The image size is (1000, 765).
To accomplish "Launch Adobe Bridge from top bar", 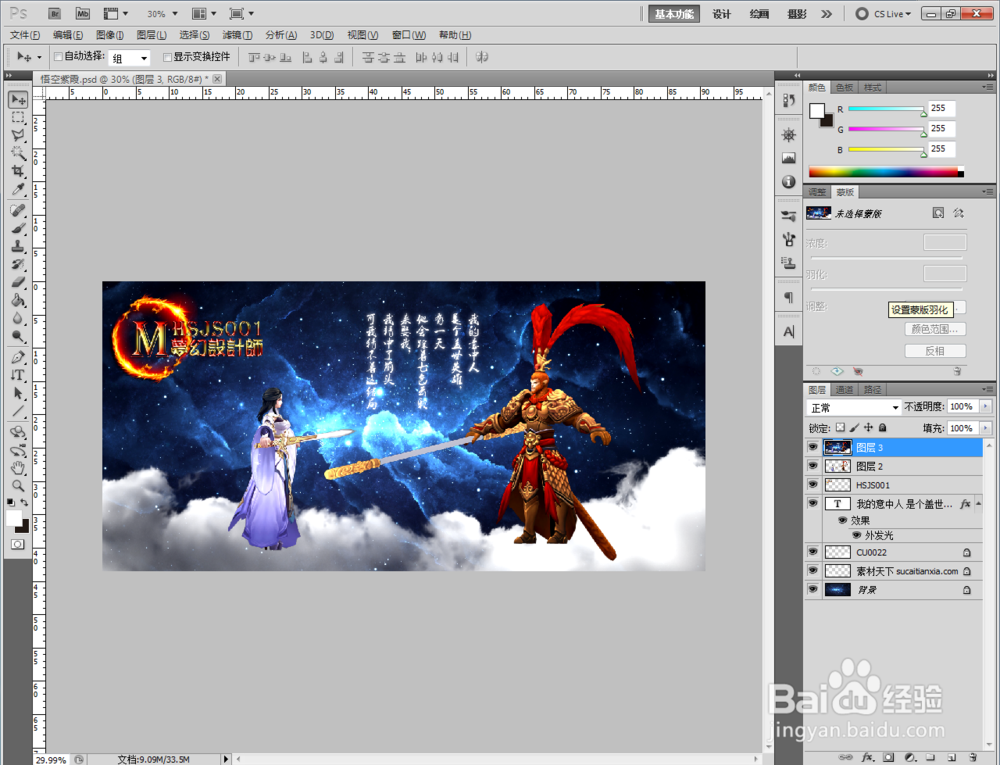I will [55, 13].
